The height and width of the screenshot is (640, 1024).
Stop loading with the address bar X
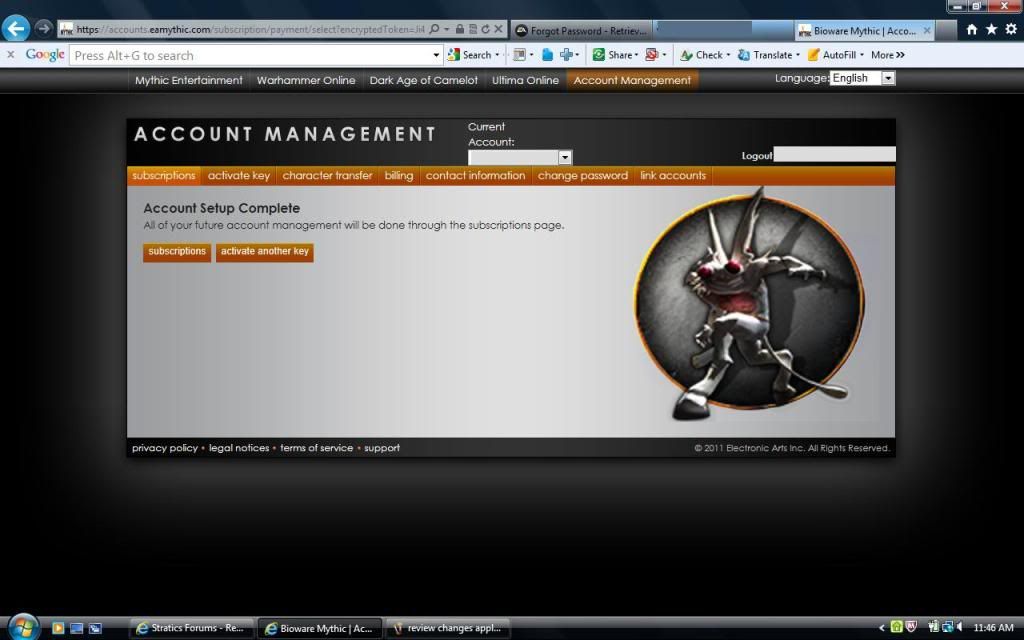coord(498,29)
